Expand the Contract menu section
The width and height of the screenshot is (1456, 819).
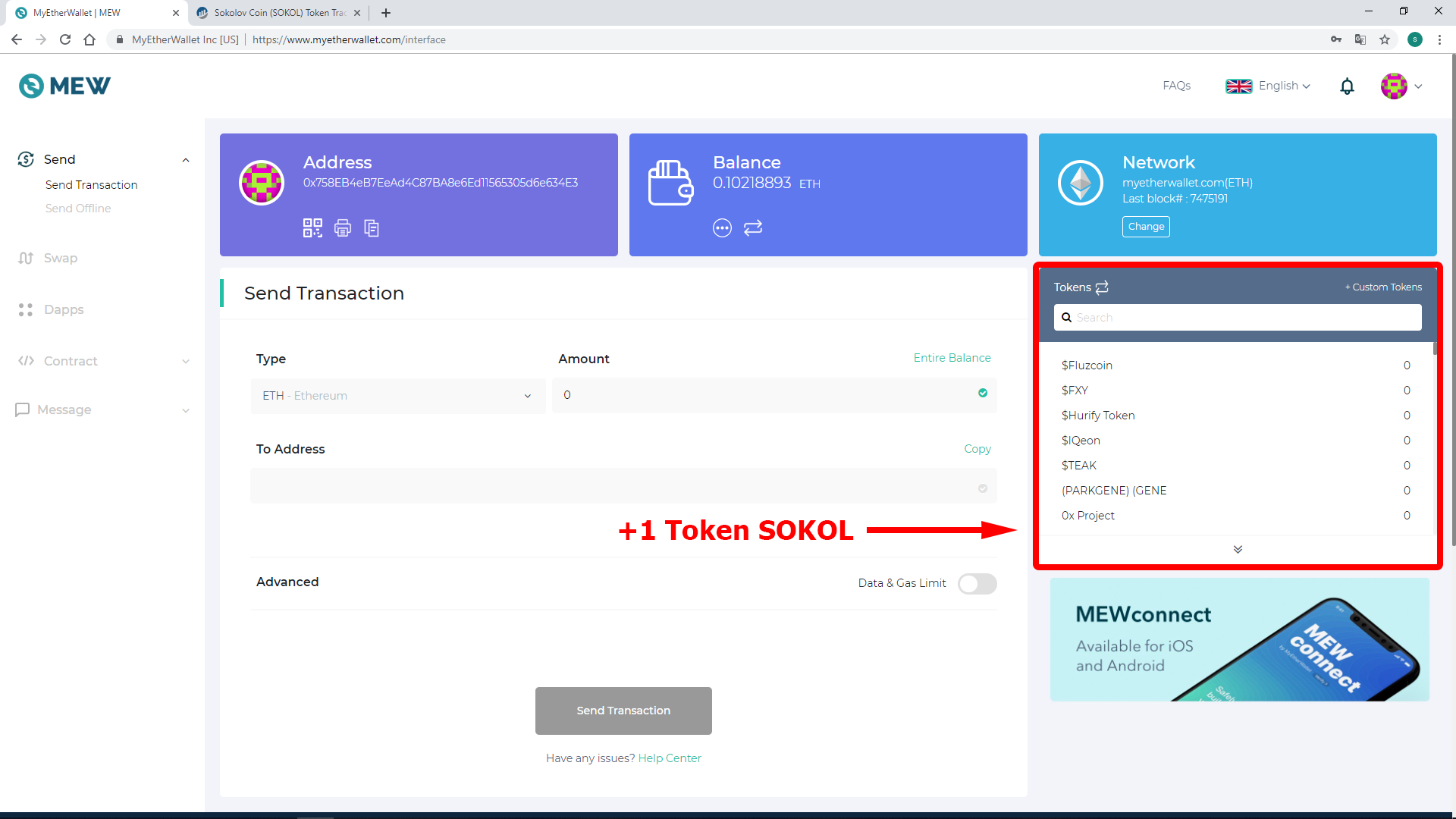coord(186,362)
